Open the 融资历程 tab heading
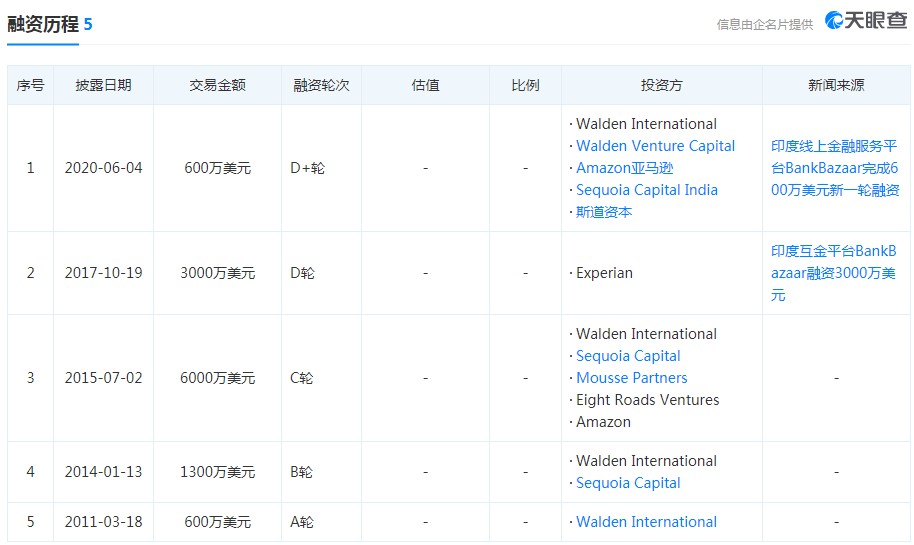914x545 pixels. [43, 24]
